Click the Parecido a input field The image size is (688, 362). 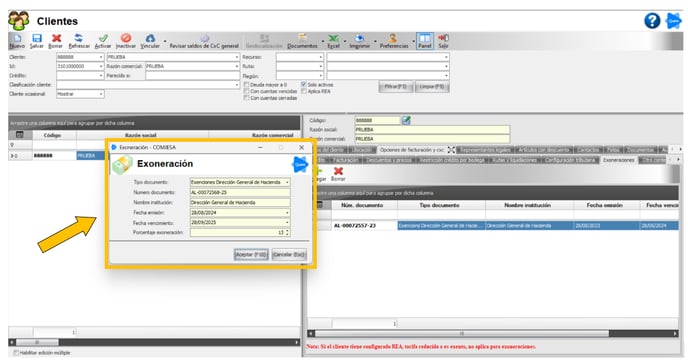tap(193, 75)
